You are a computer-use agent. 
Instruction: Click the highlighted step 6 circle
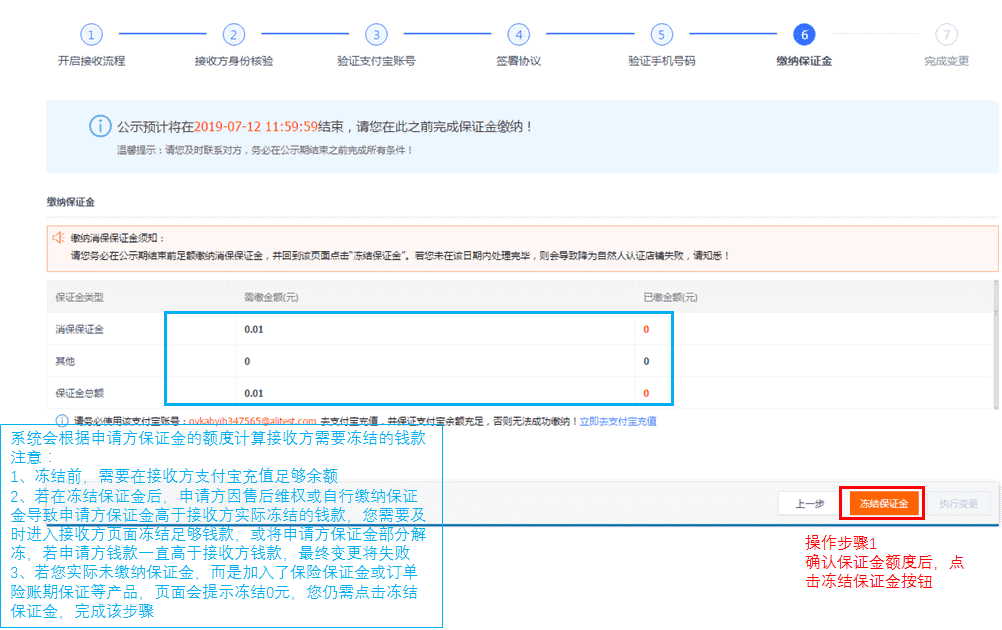click(x=803, y=35)
